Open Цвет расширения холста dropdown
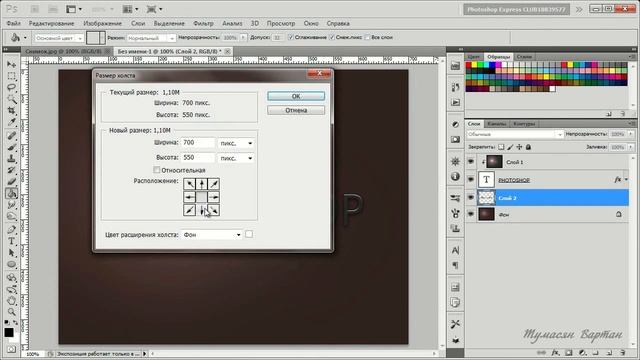Viewport: 640px width, 360px height. (212, 235)
